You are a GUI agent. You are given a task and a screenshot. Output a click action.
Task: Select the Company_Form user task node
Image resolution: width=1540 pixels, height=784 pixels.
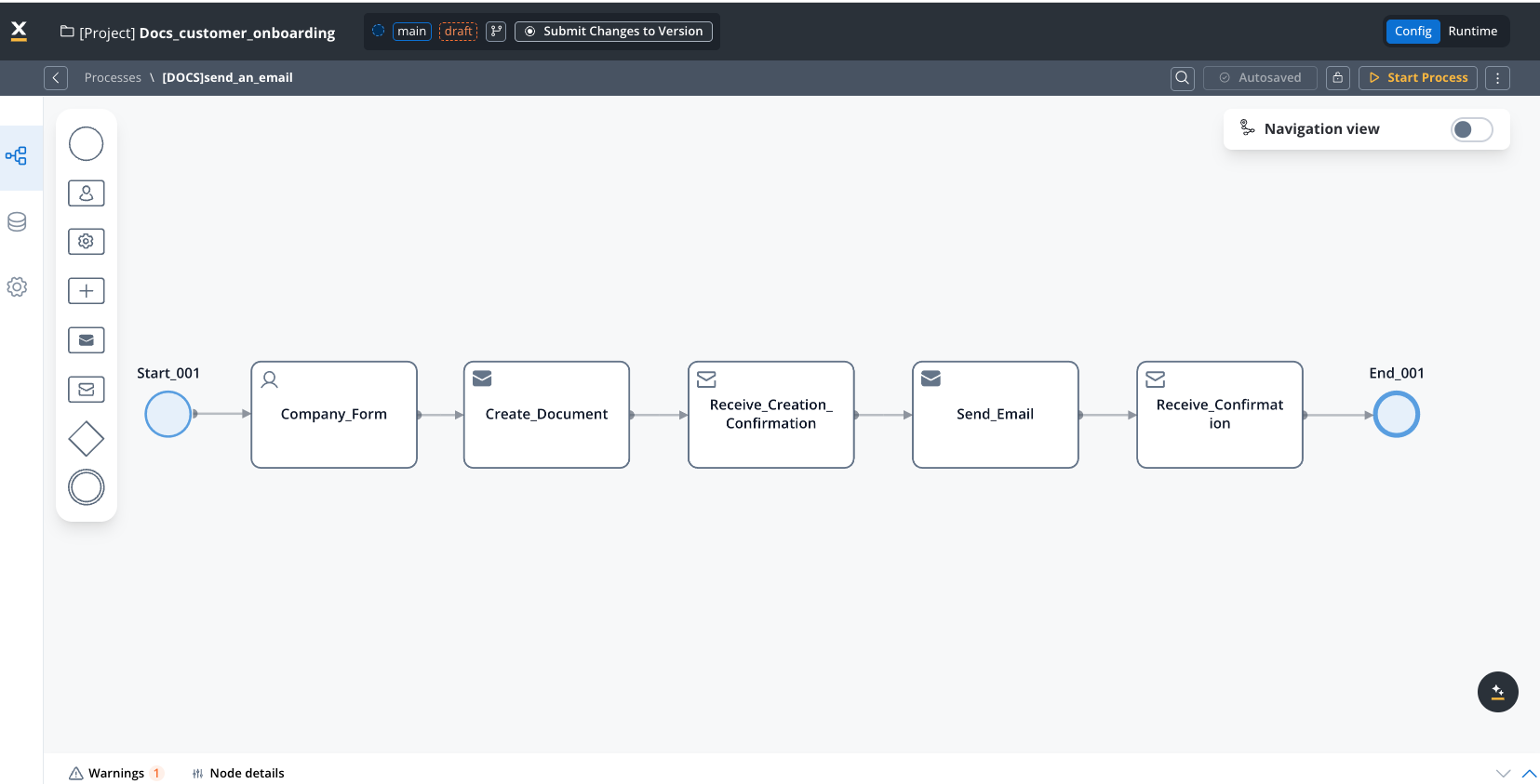pyautogui.click(x=334, y=415)
